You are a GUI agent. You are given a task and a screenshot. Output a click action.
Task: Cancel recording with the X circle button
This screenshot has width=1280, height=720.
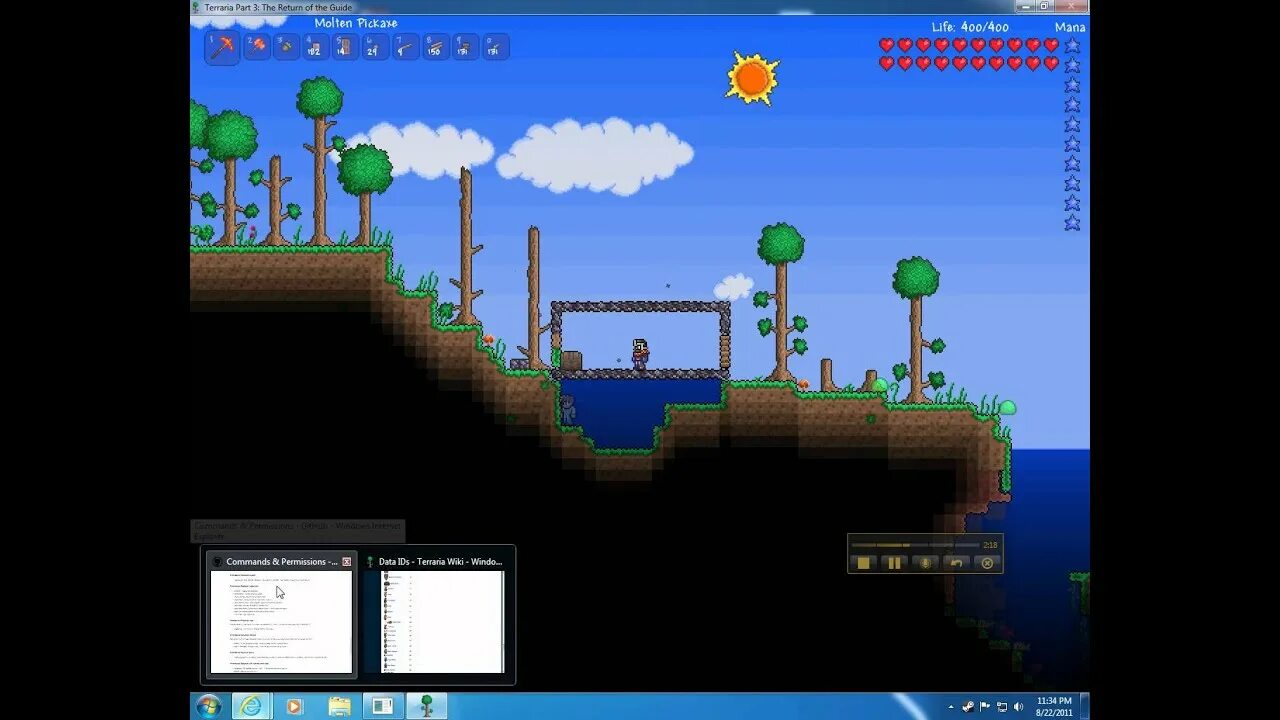(987, 563)
